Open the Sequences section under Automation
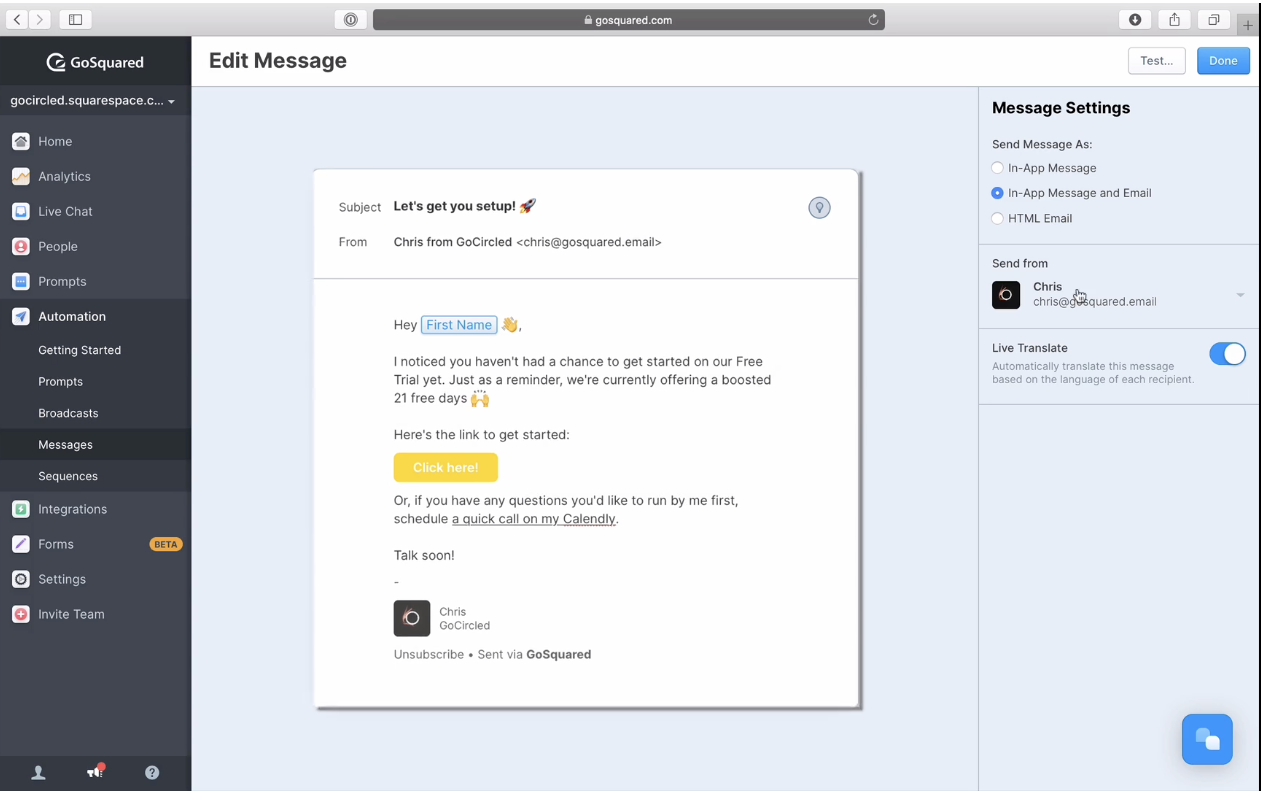Viewport: 1261px width, 794px height. 66,476
